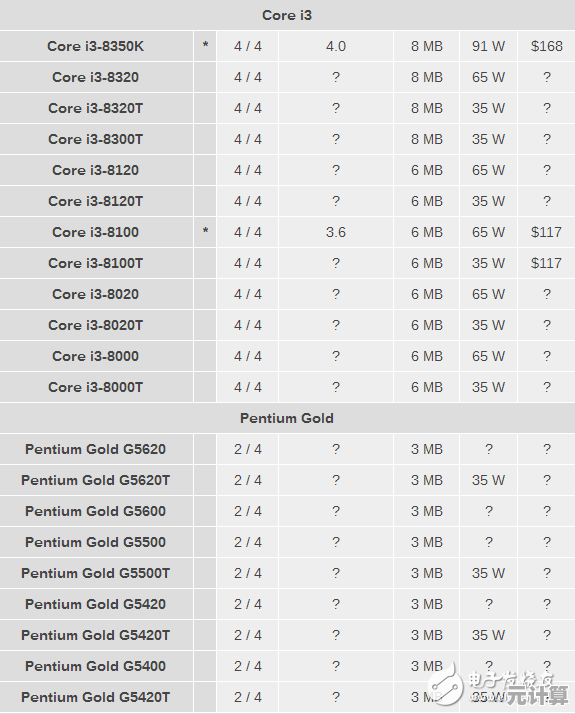Click the watermark logo icon at bottom right
Viewport: 575px width, 714px height.
tap(445, 684)
